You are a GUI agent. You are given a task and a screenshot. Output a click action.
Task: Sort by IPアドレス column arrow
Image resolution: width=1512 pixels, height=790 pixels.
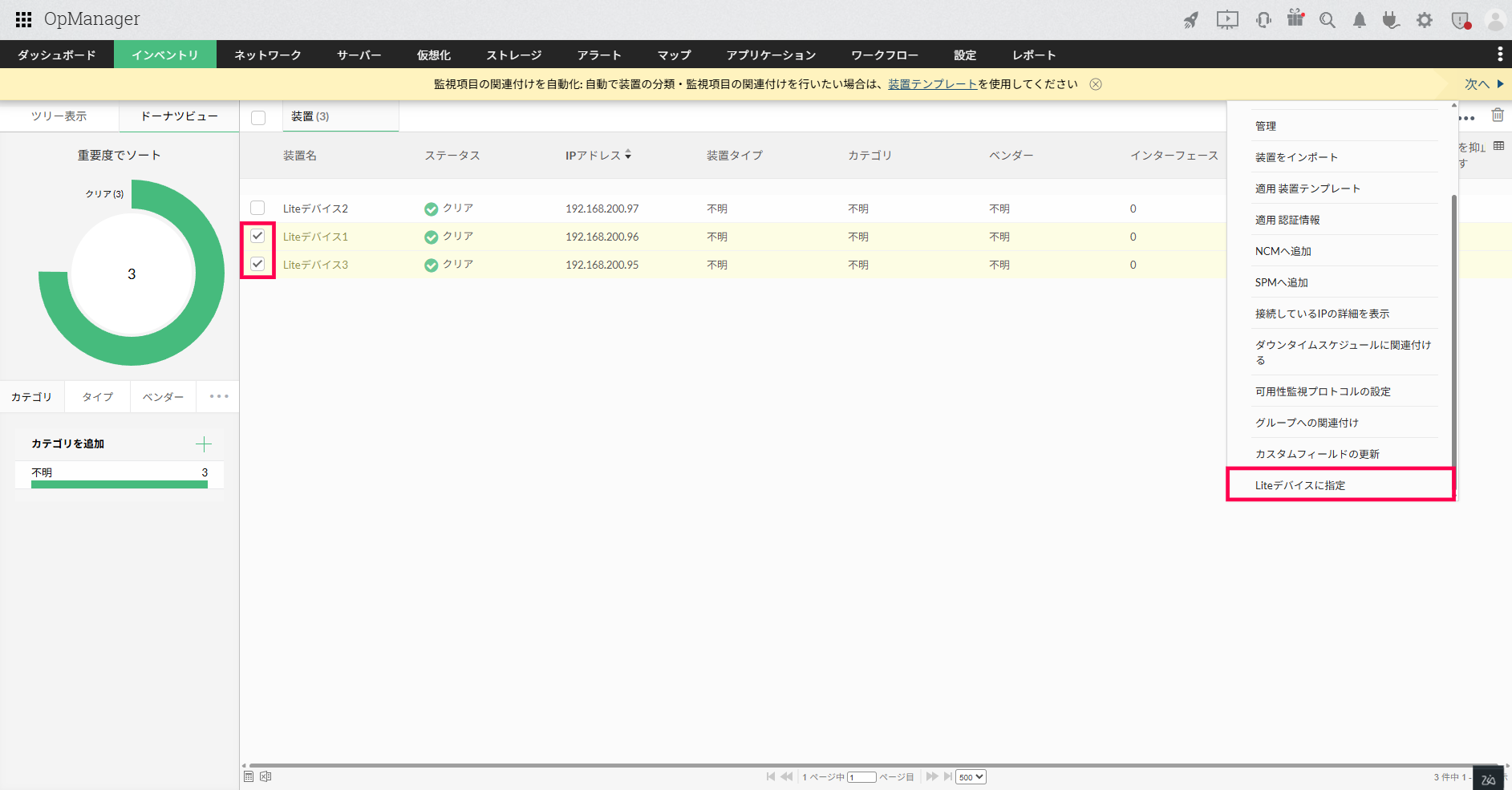tap(628, 155)
